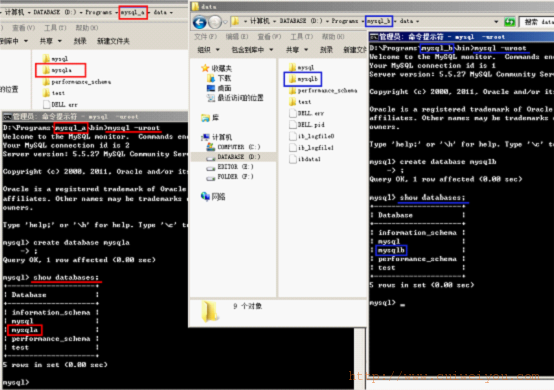Viewport: 554px width, 390px height.
Task: Select the ib_logfile1 file
Action: tap(312, 148)
